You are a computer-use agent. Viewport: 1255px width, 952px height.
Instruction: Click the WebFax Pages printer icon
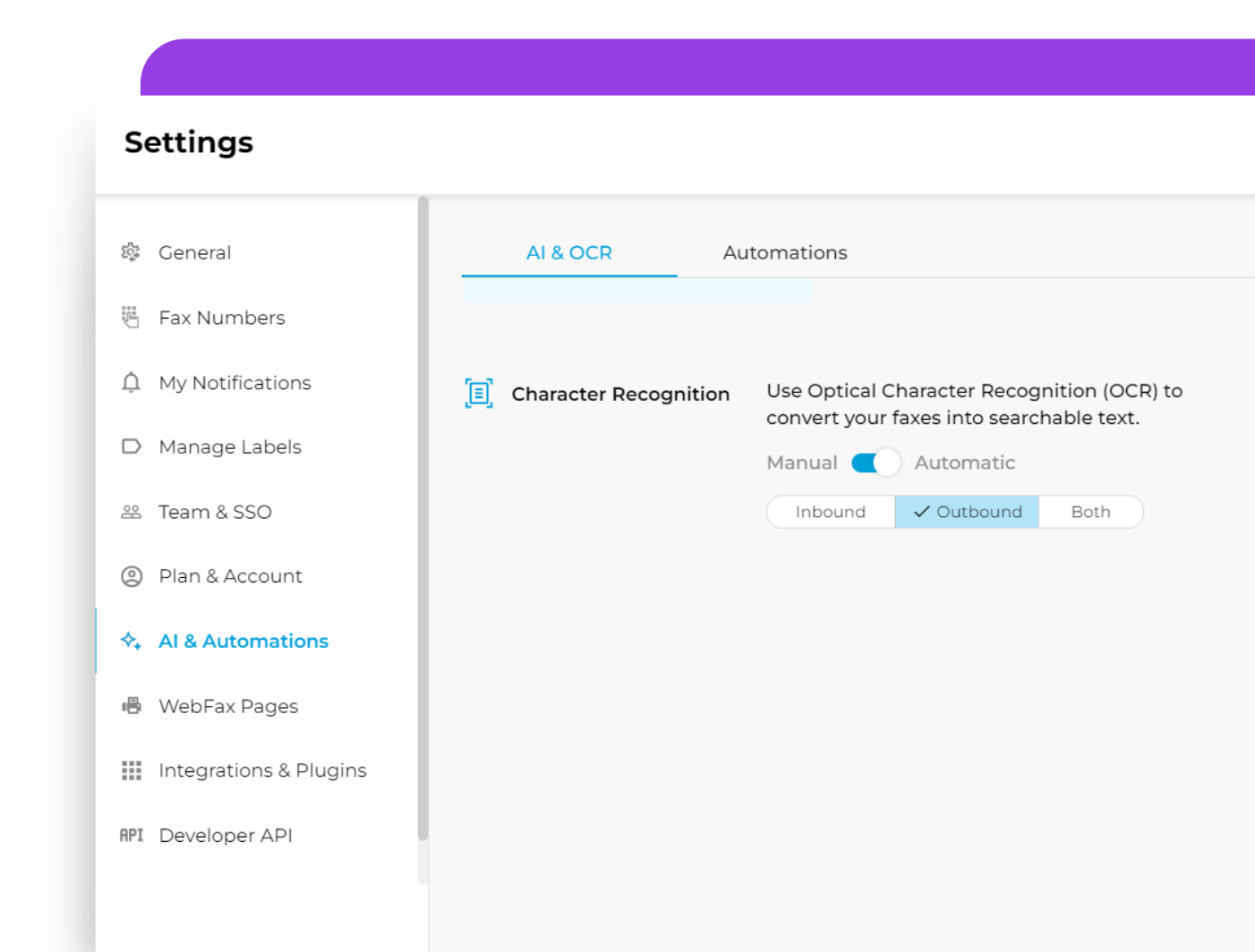tap(131, 706)
